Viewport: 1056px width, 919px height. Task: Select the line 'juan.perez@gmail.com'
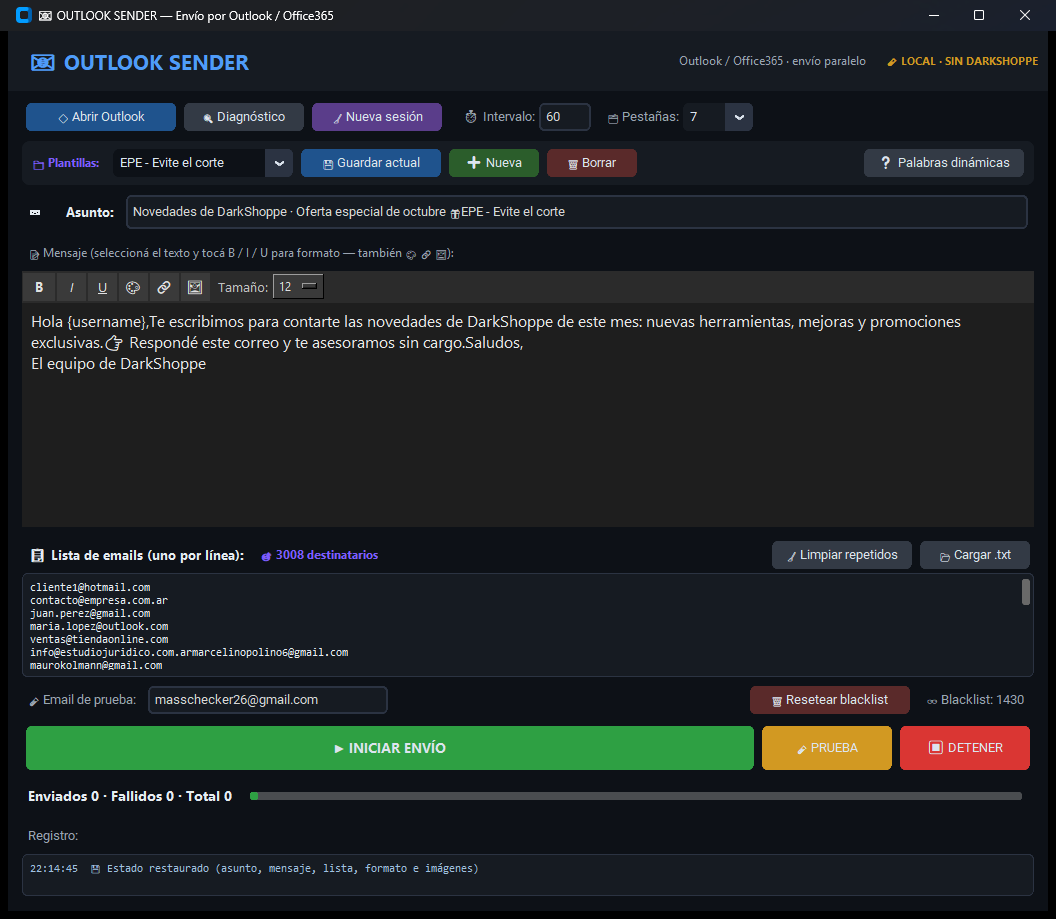point(90,614)
